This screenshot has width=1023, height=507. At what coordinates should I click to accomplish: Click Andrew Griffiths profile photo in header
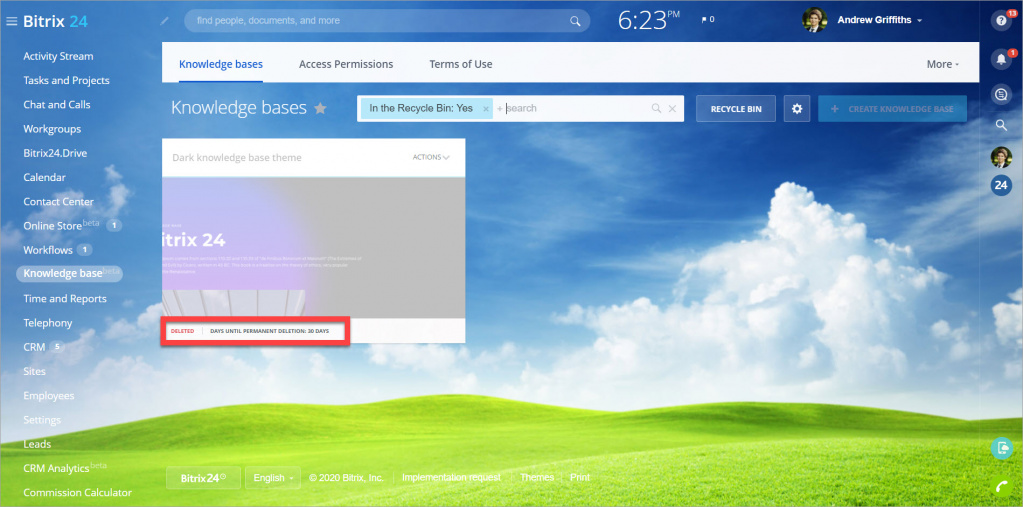pyautogui.click(x=814, y=20)
